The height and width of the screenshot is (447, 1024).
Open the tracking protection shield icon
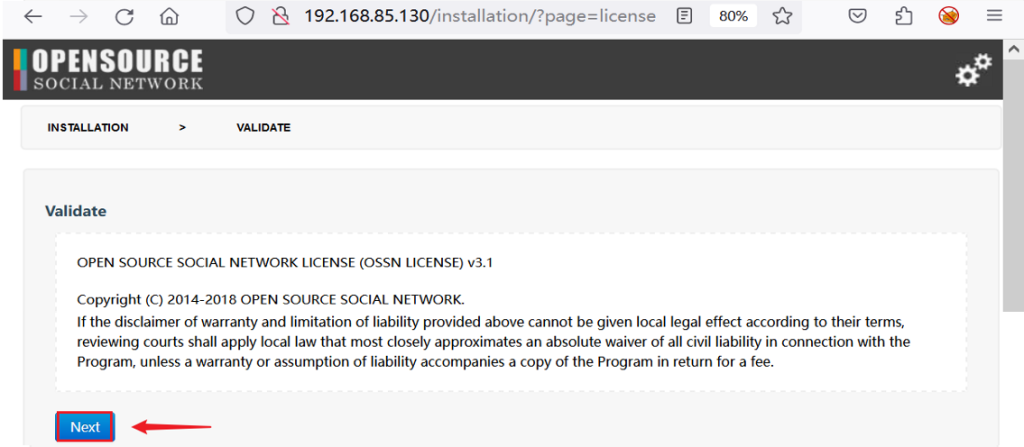[244, 16]
